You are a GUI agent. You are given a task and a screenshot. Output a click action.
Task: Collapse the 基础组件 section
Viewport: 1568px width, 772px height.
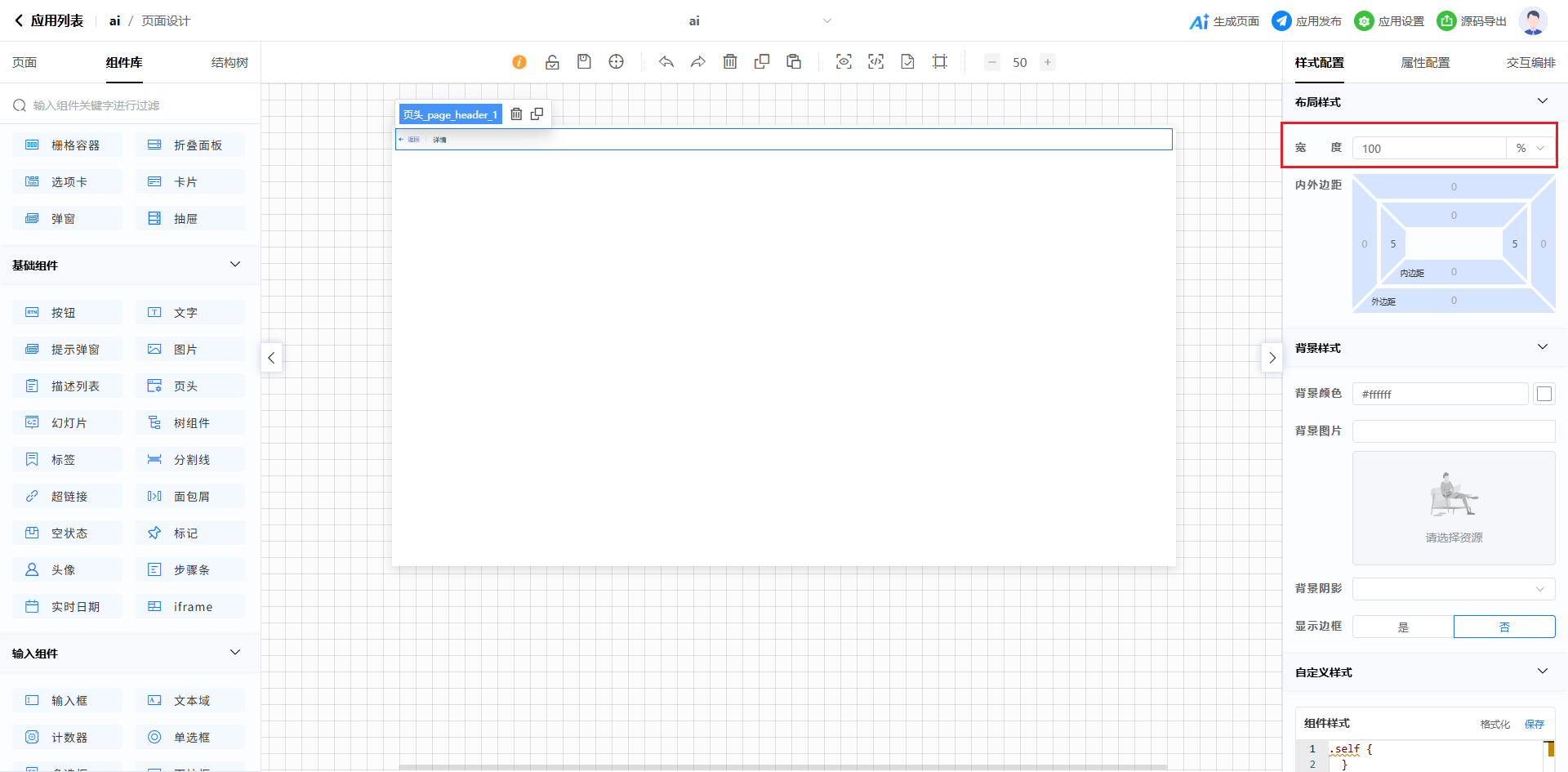(x=235, y=265)
